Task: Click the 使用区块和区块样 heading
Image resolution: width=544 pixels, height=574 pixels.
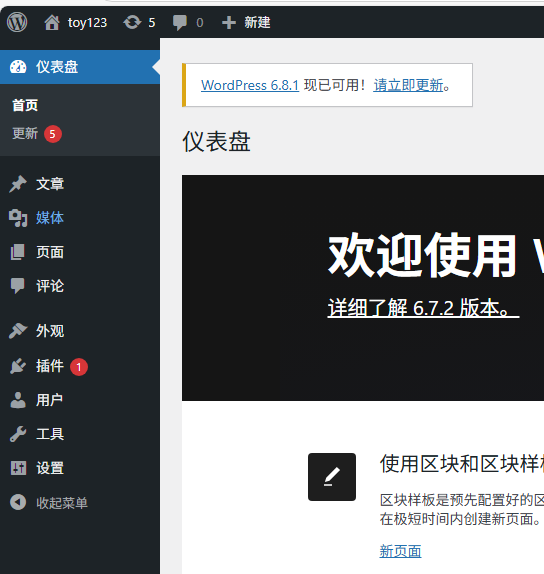Action: coord(462,464)
